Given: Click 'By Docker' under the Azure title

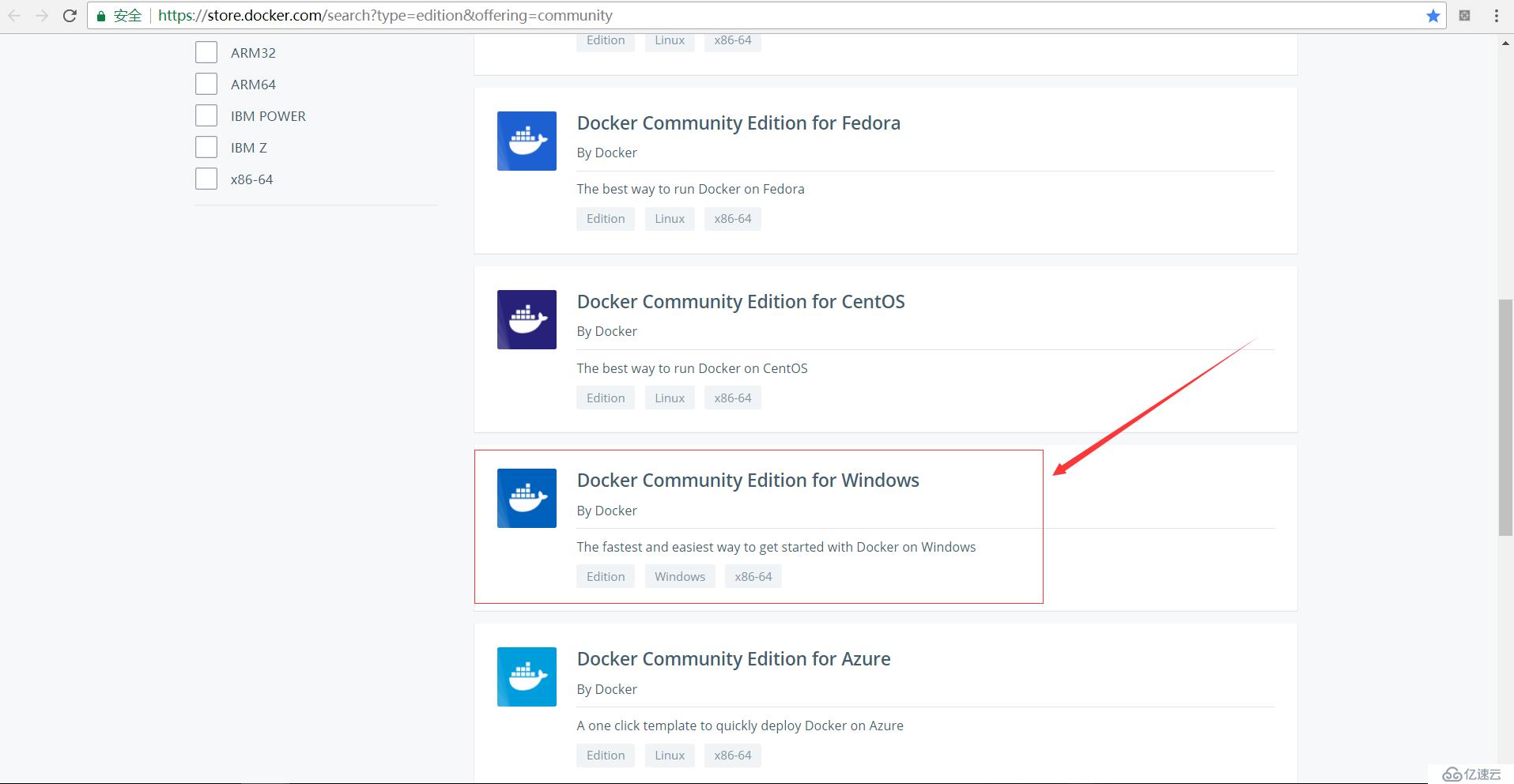Looking at the screenshot, I should point(606,689).
